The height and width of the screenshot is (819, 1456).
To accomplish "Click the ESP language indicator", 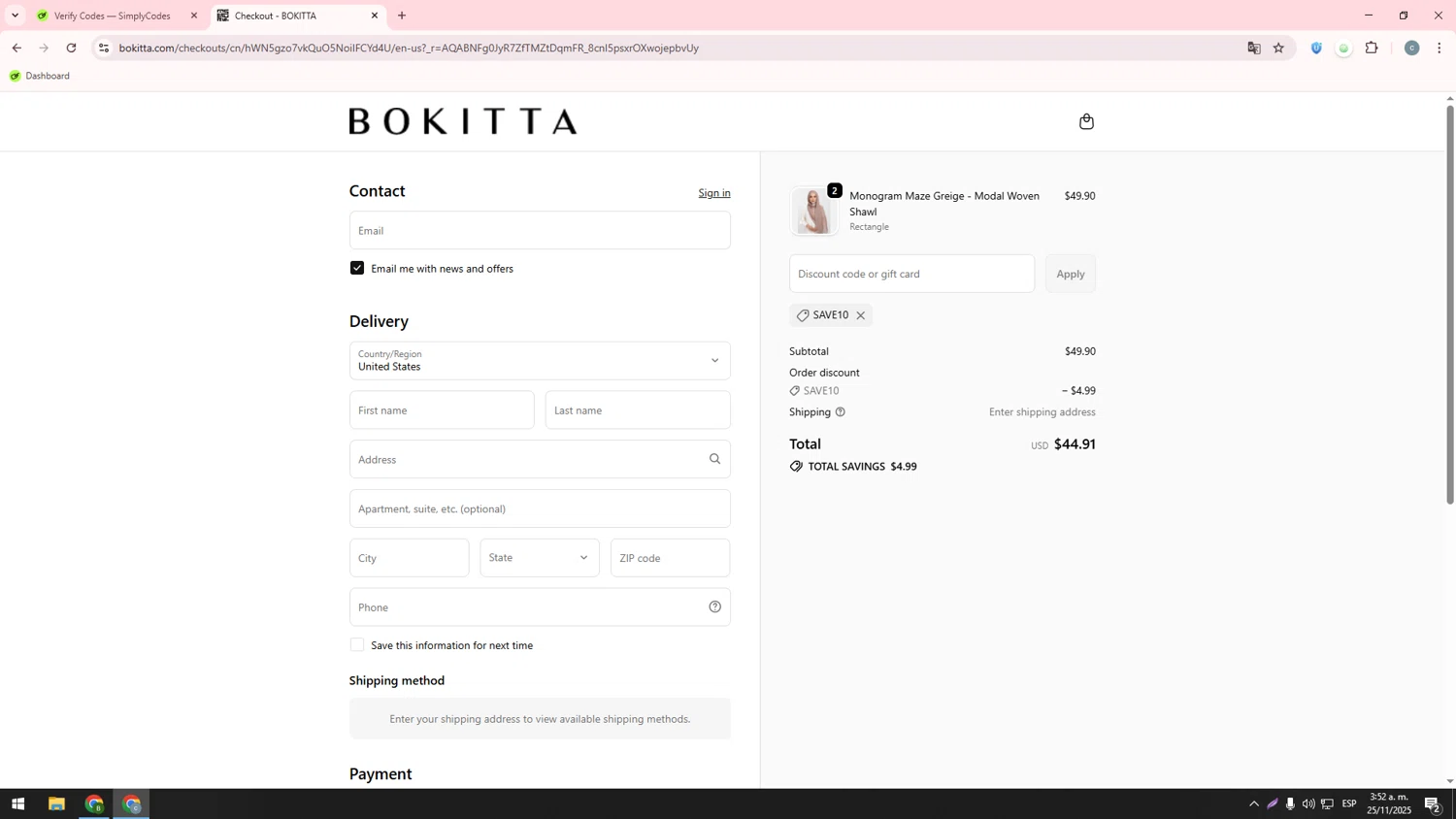I will coord(1349,803).
